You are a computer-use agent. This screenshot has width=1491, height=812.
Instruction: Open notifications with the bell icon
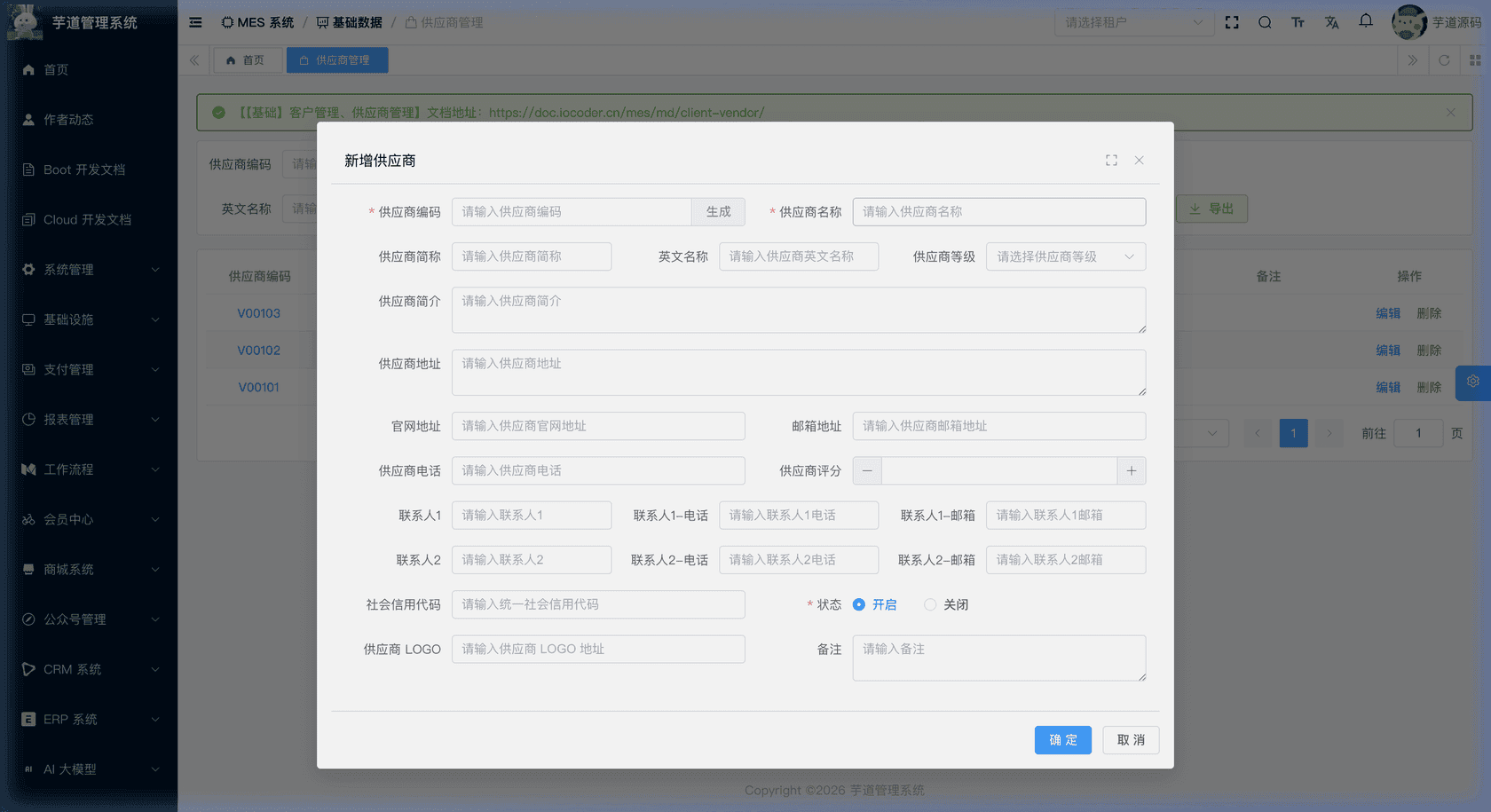pyautogui.click(x=1365, y=22)
